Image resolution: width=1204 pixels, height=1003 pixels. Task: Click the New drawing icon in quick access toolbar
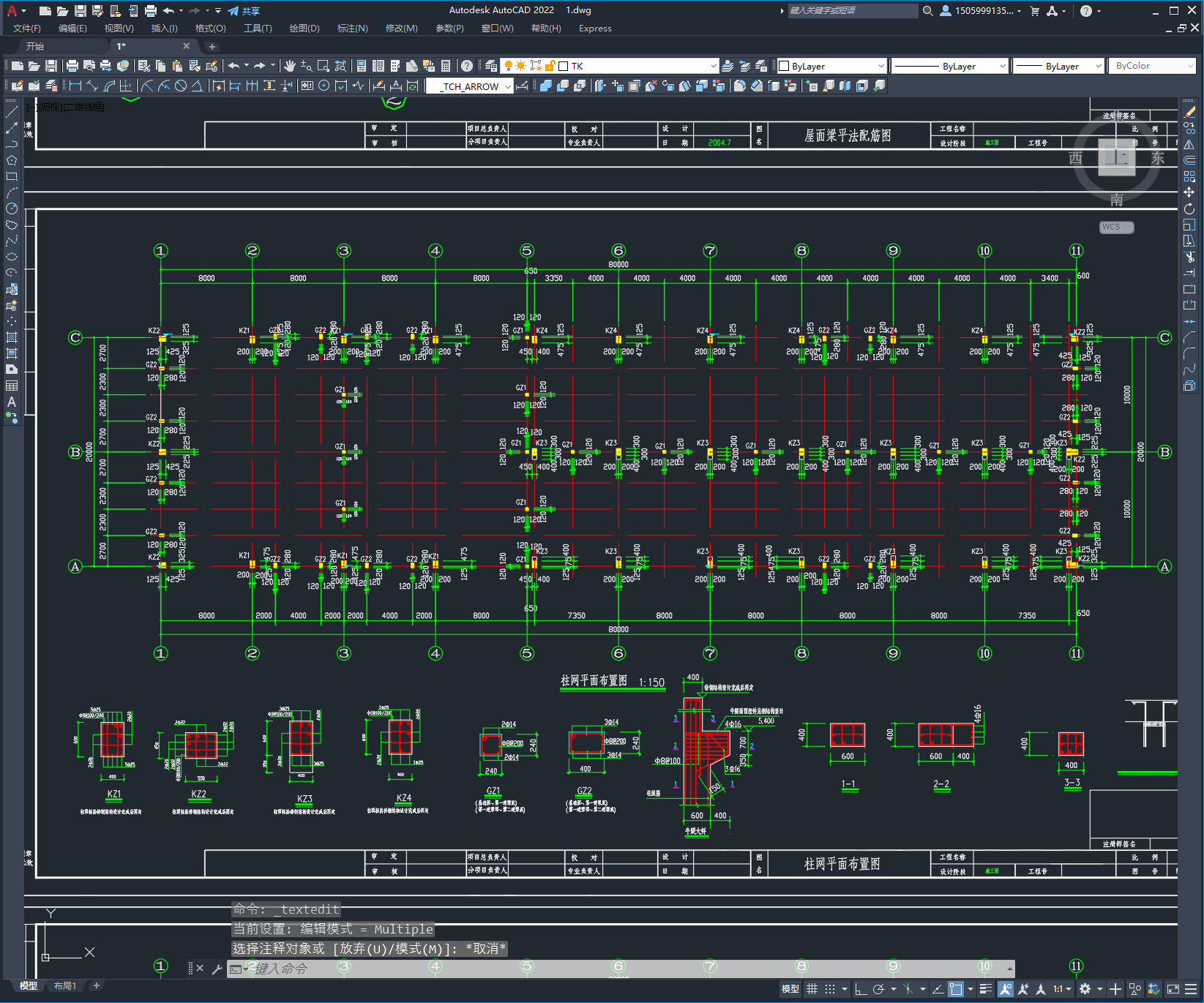point(45,11)
